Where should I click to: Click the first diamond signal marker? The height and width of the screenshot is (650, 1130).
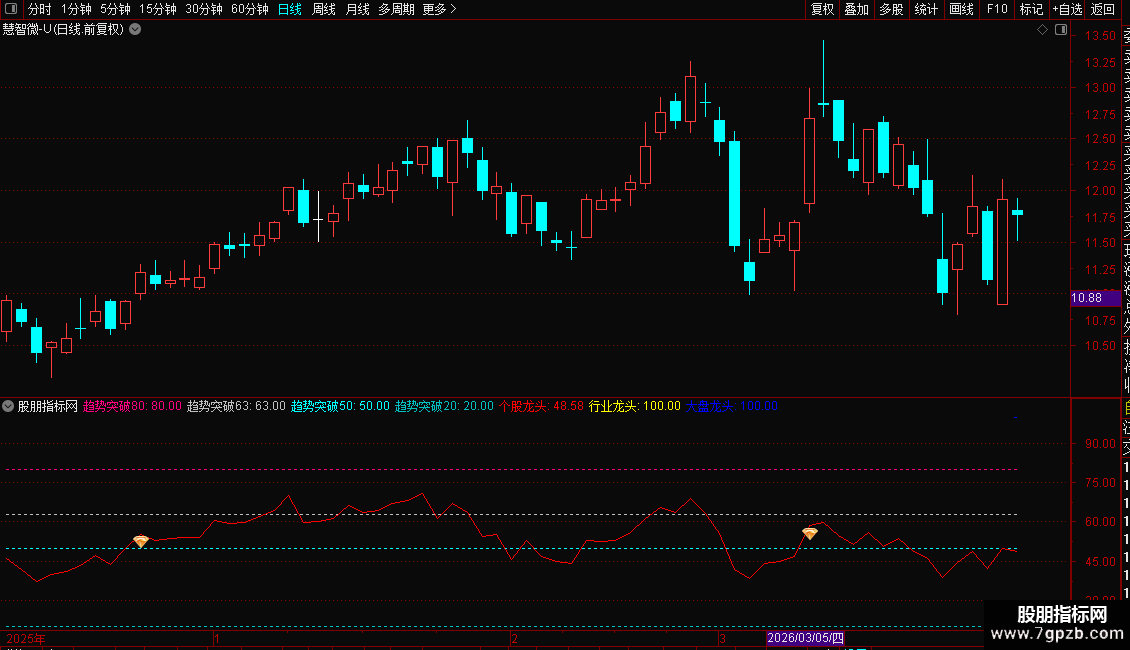141,540
